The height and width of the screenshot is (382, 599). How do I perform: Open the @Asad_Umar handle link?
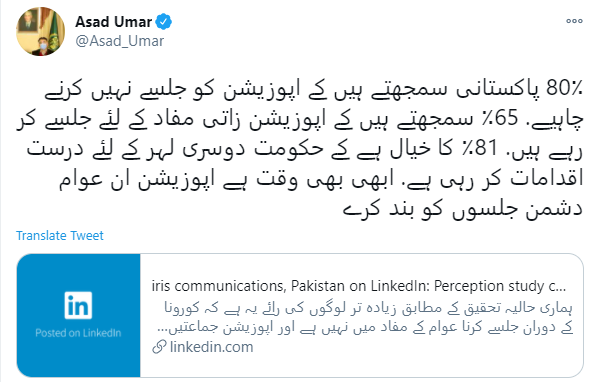120,41
